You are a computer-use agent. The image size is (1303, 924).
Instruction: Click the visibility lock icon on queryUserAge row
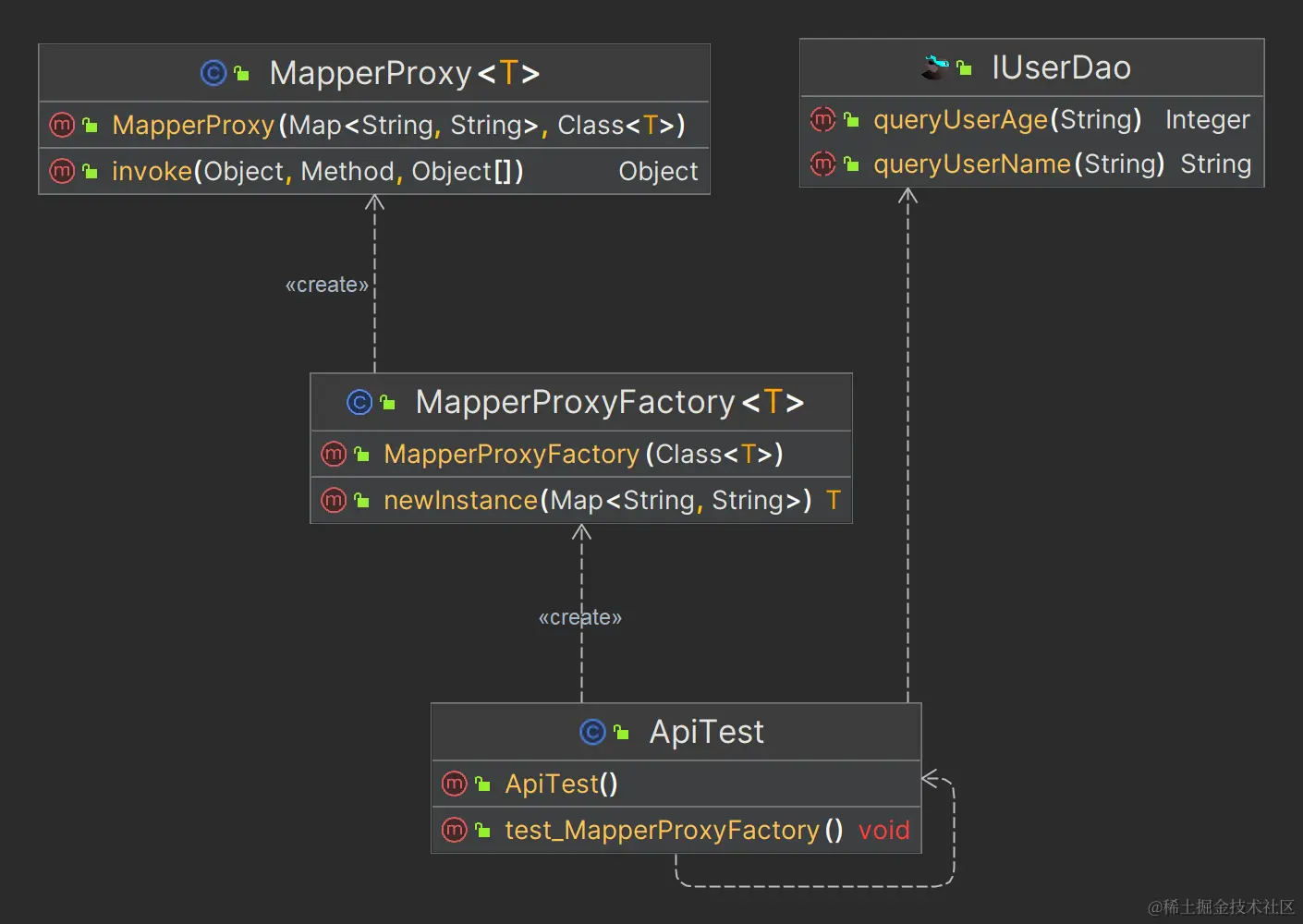coord(851,119)
